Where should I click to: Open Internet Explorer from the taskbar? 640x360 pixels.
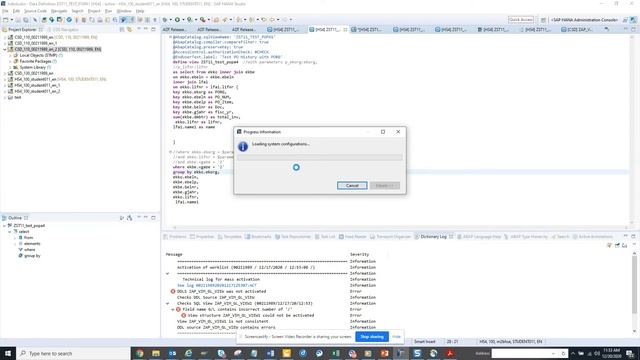click(189, 353)
